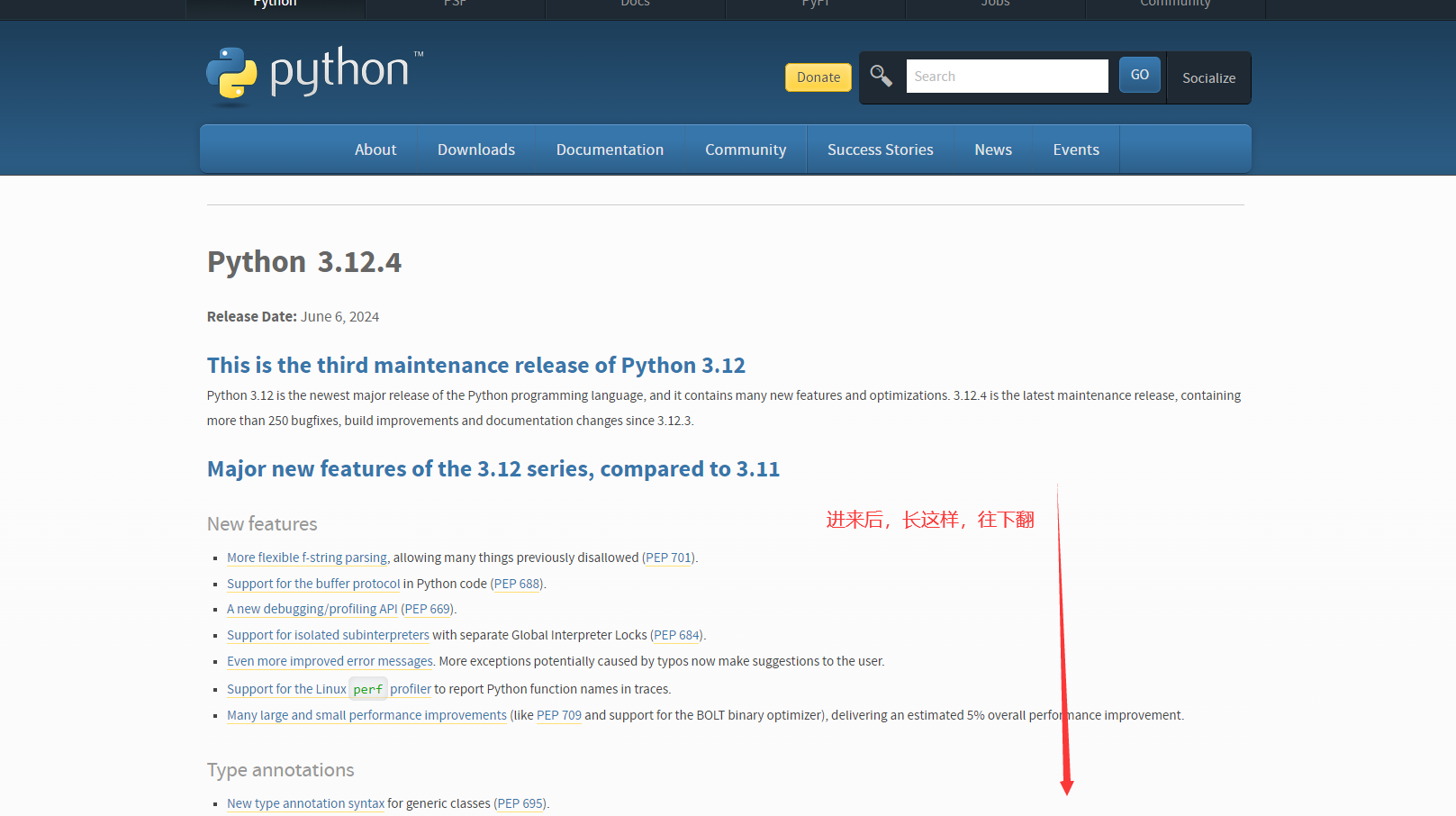Open the PEP 684 link
The width and height of the screenshot is (1456, 816).
click(x=677, y=635)
